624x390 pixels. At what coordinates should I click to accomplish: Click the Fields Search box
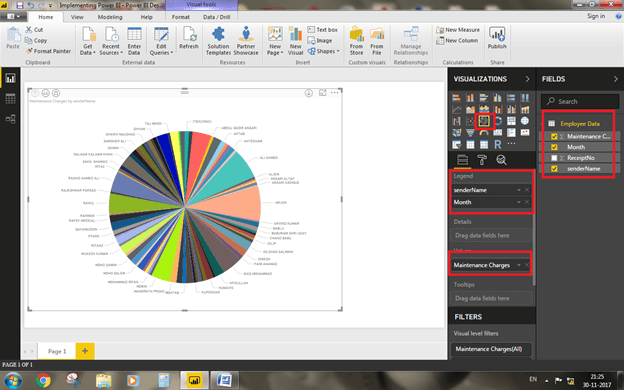[580, 101]
